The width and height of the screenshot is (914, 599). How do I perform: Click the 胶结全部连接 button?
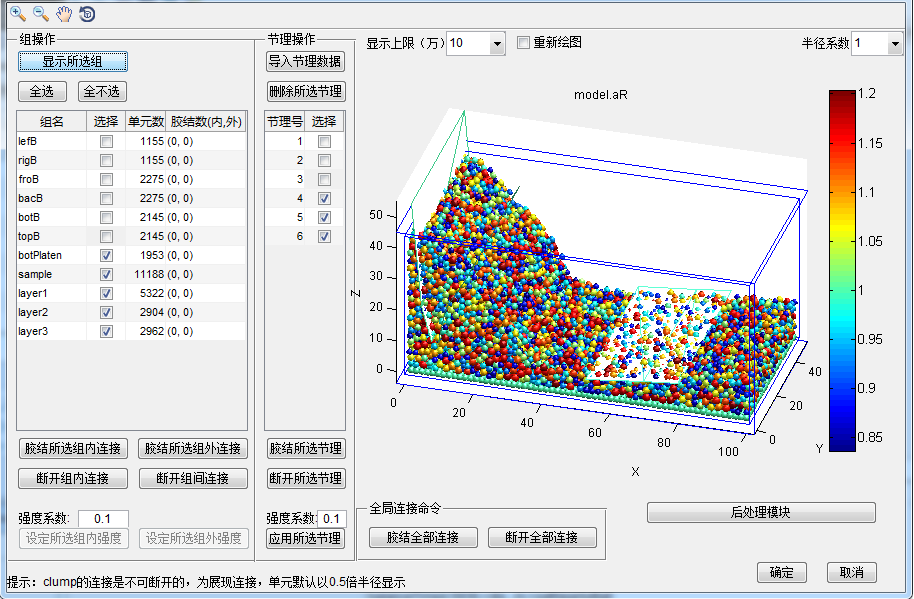point(420,537)
